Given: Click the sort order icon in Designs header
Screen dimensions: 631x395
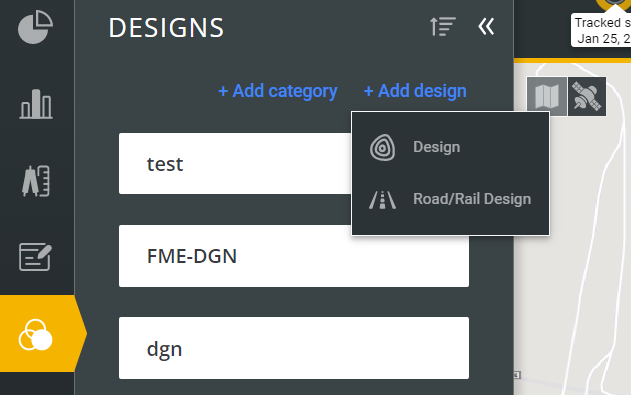Looking at the screenshot, I should 443,27.
